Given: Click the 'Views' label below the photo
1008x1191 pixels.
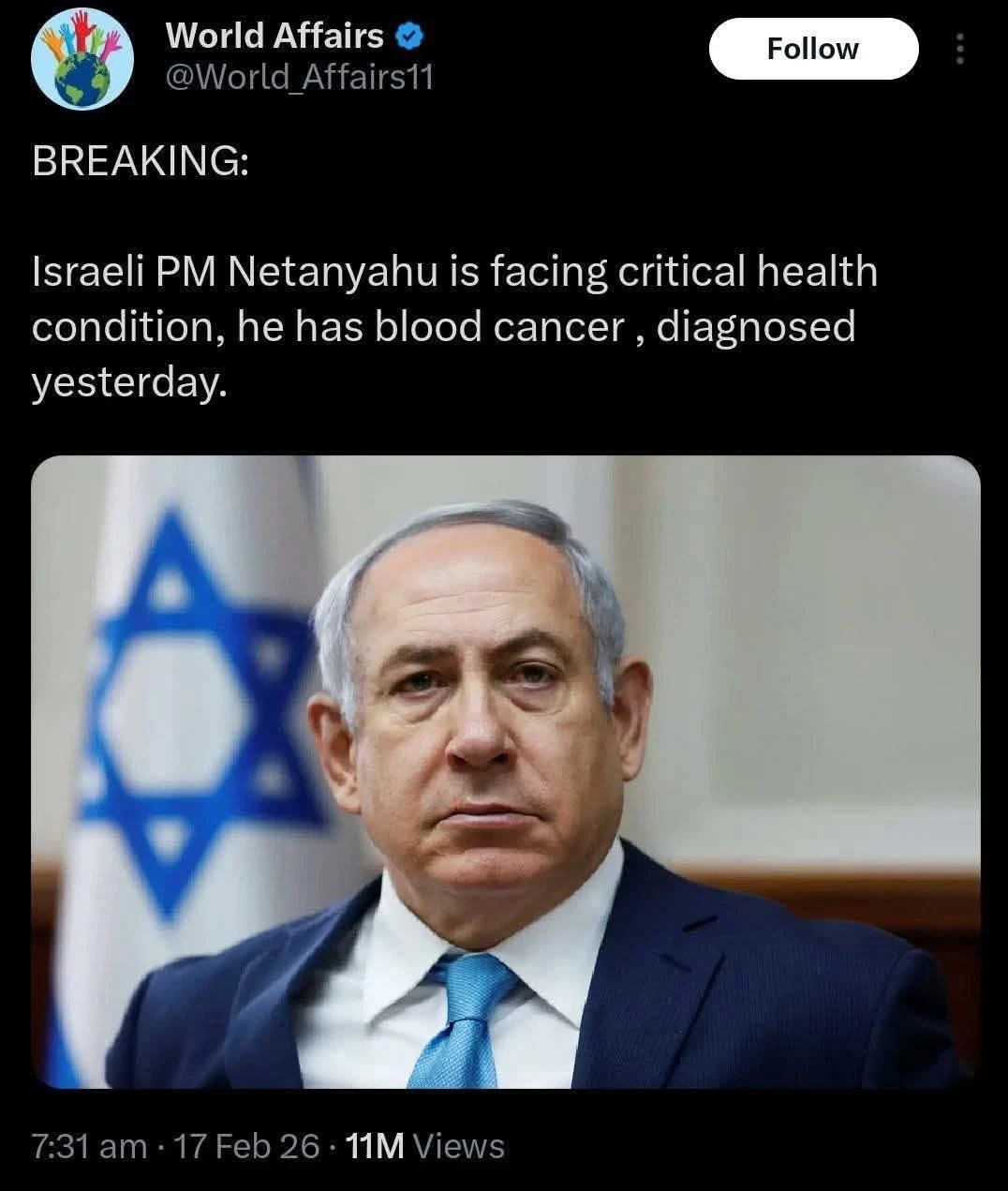Looking at the screenshot, I should point(458,1146).
